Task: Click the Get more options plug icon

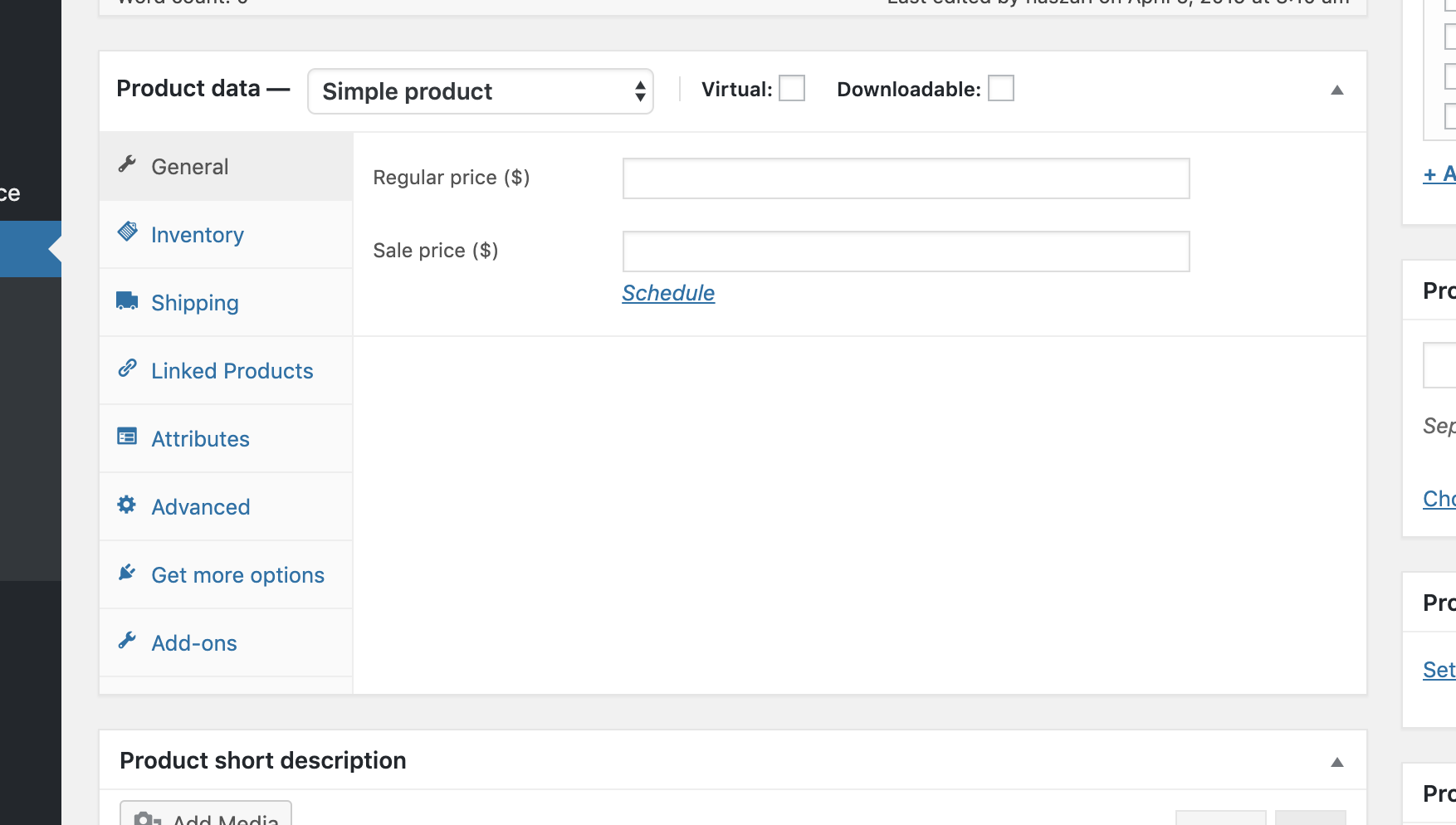Action: (x=127, y=573)
